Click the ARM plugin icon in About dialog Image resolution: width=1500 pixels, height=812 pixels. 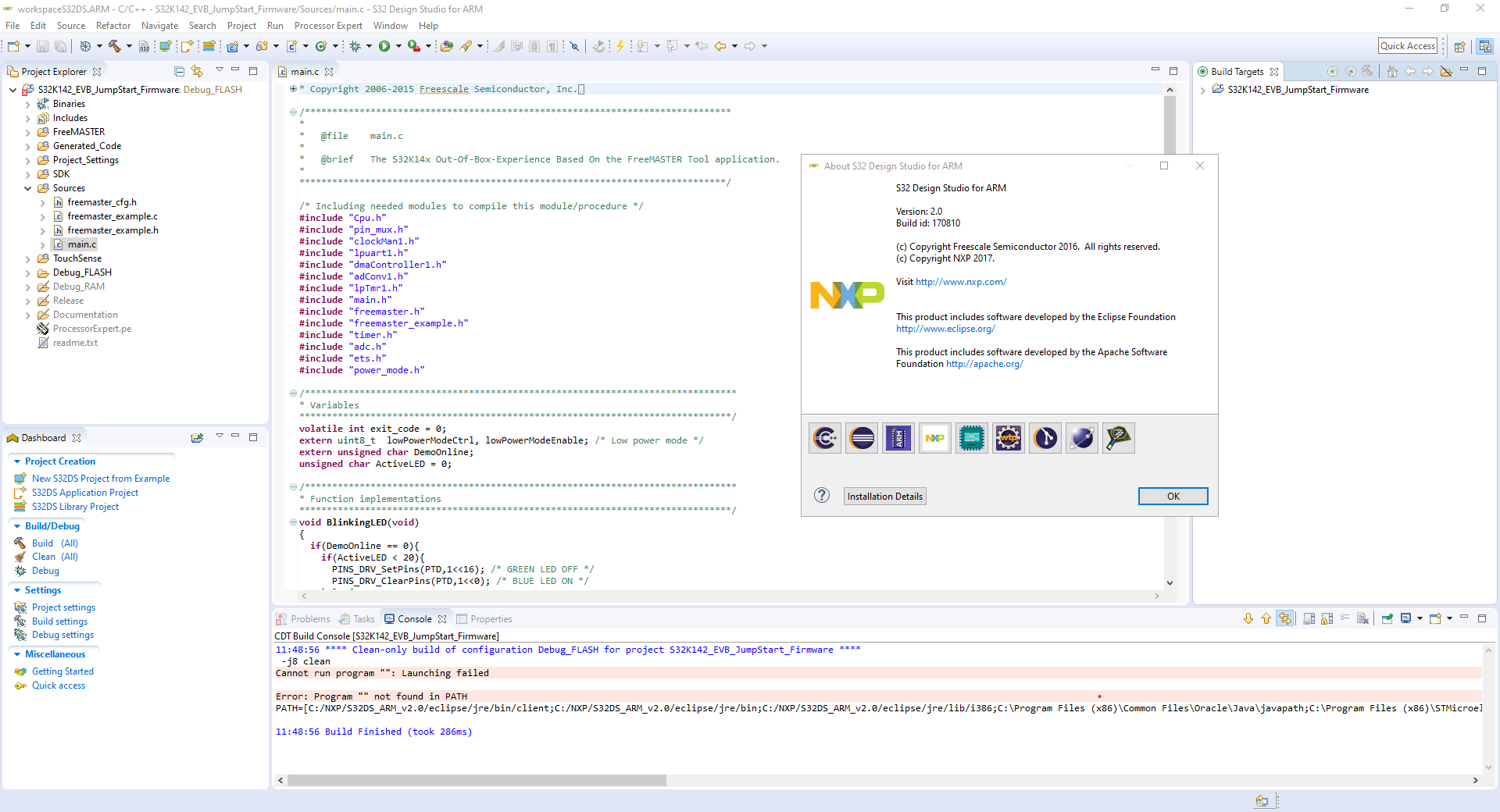898,438
